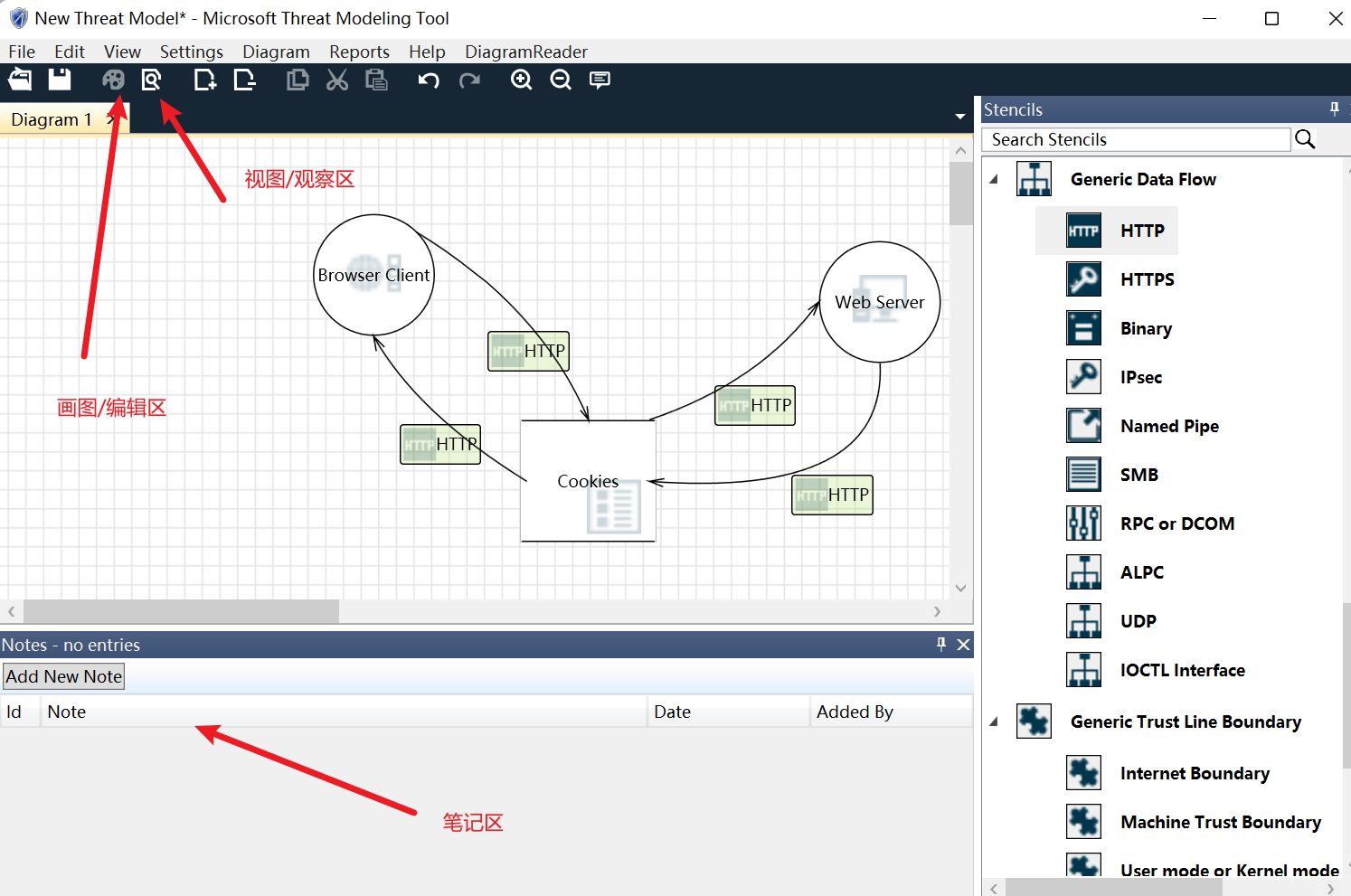1351x896 pixels.
Task: Save the threat model with the floppy icon
Action: (60, 80)
